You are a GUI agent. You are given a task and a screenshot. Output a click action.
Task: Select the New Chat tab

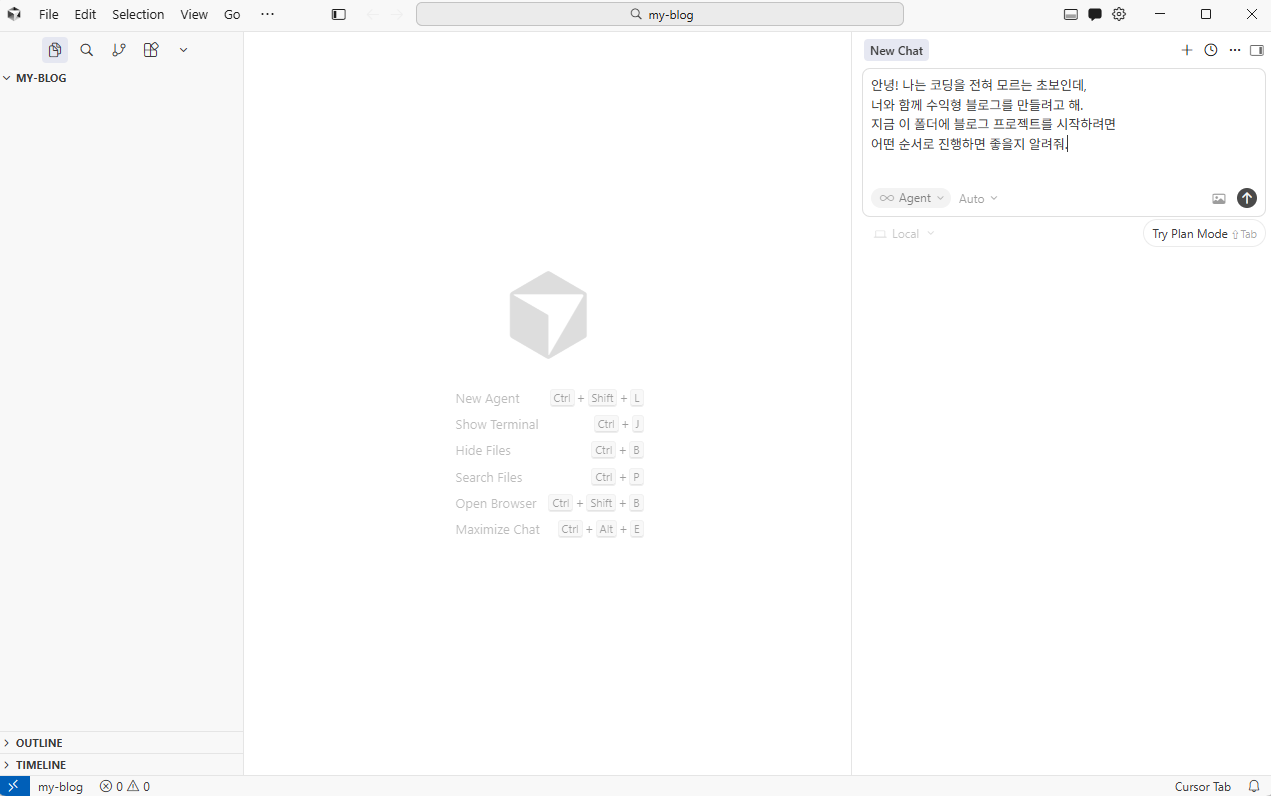tap(896, 50)
